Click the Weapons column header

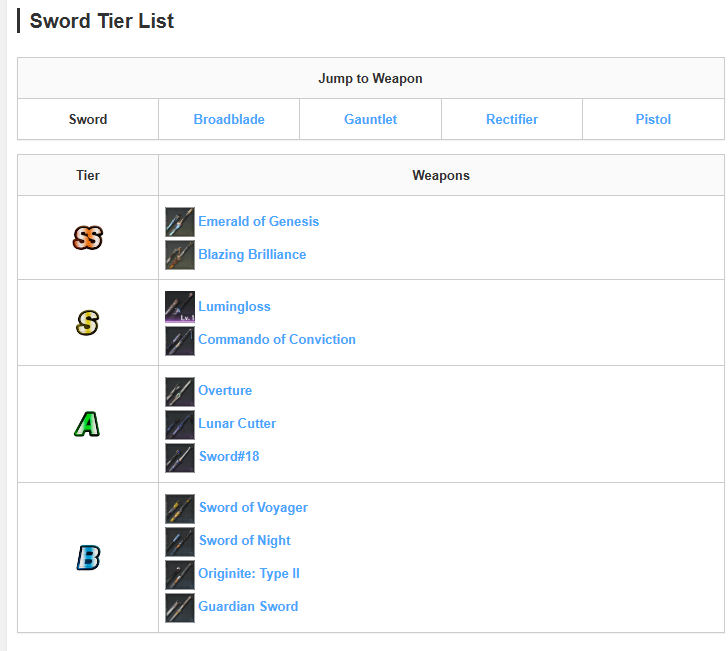click(441, 176)
